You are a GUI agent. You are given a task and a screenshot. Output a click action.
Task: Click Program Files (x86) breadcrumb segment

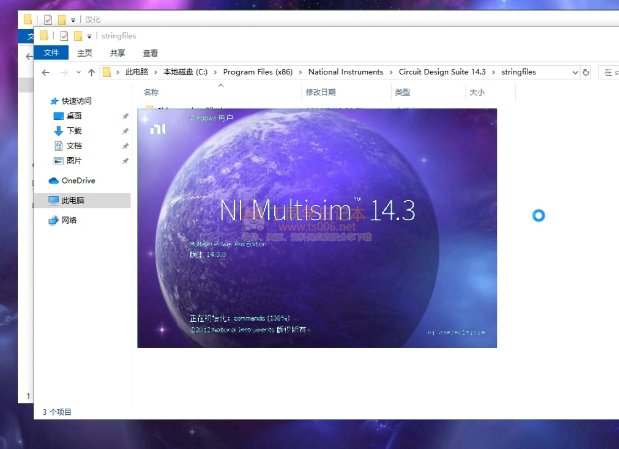[x=257, y=73]
